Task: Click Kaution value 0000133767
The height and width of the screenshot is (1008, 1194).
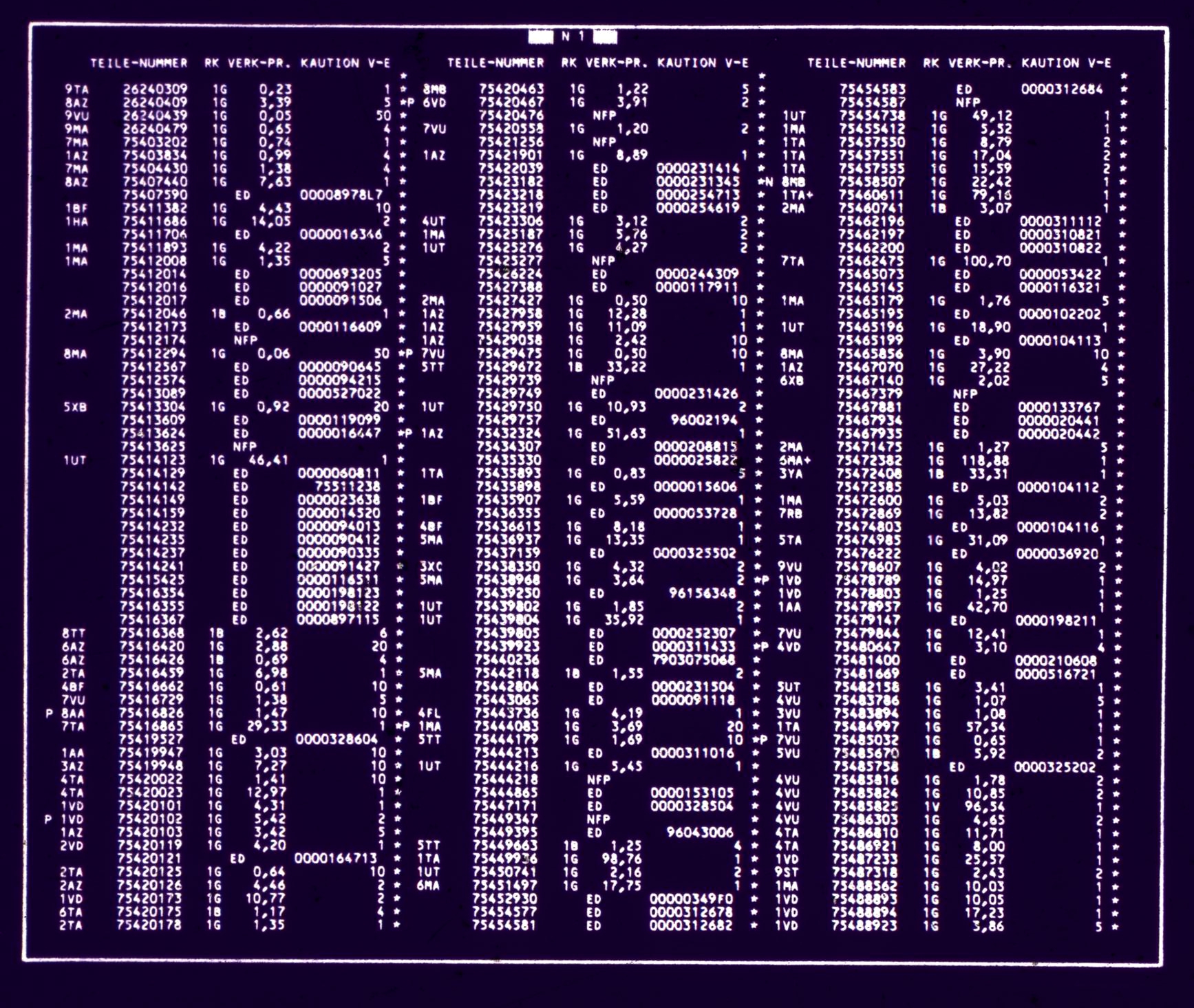Action: (x=1060, y=407)
